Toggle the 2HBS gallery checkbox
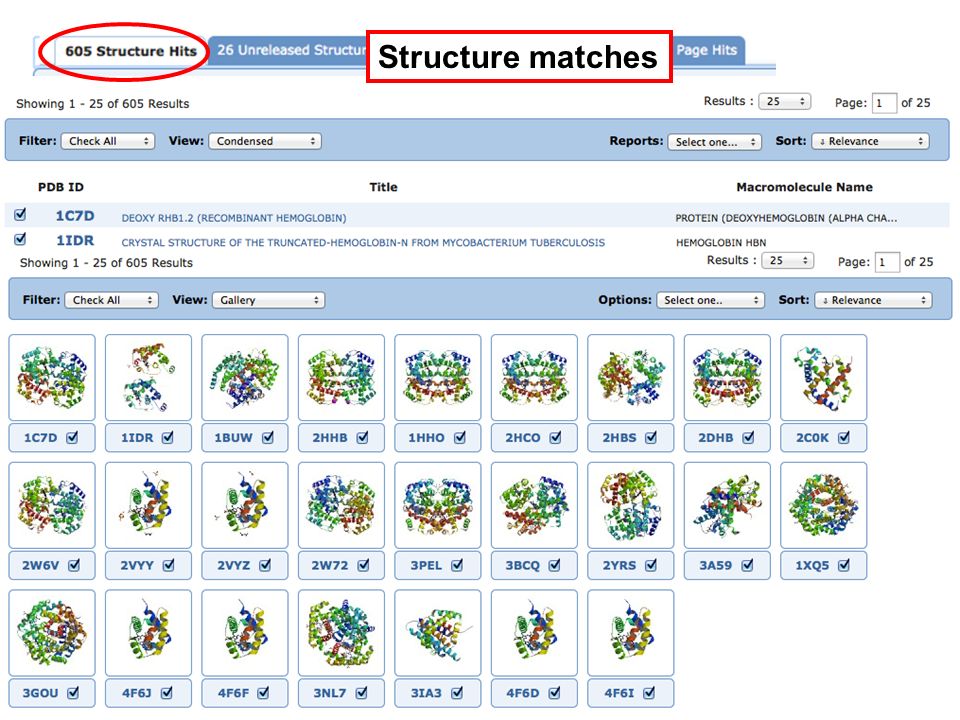 pos(651,437)
